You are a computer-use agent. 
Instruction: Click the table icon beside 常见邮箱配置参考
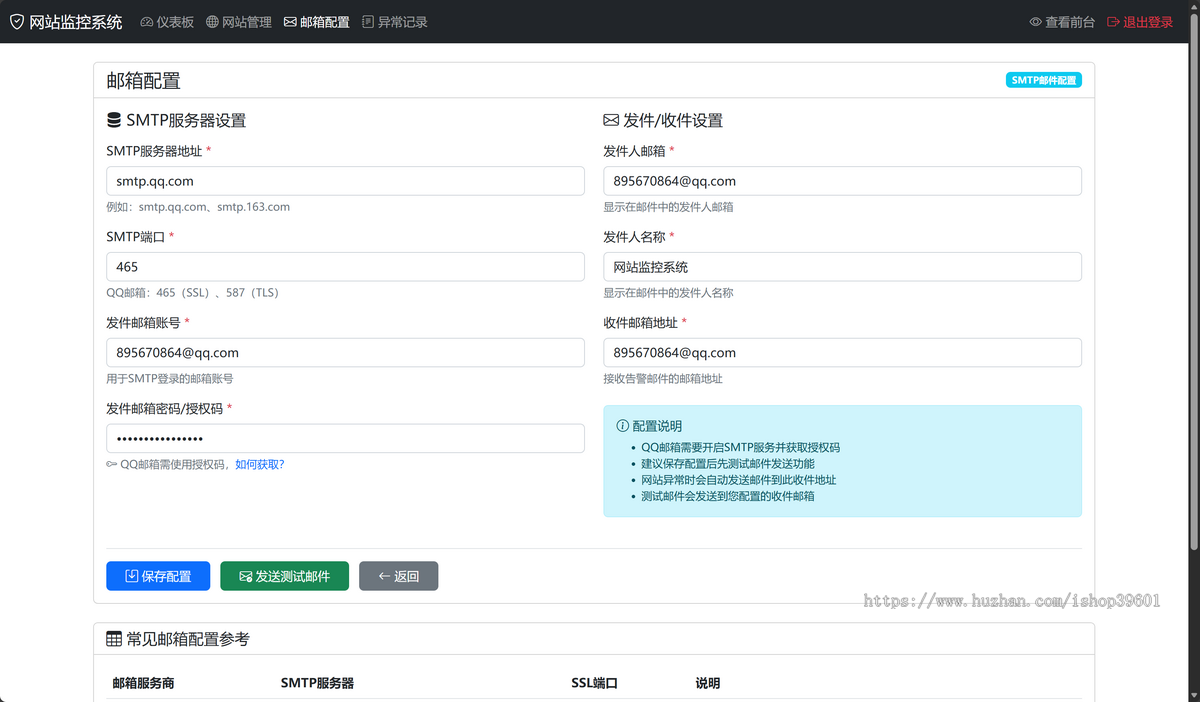point(113,638)
